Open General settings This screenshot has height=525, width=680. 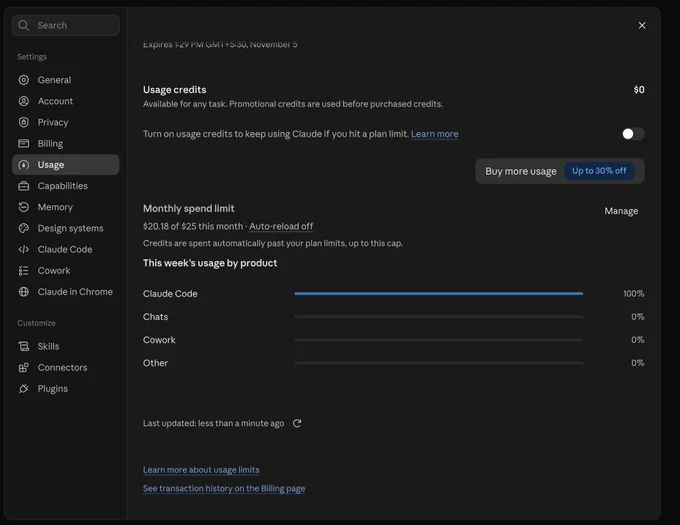(x=65, y=80)
